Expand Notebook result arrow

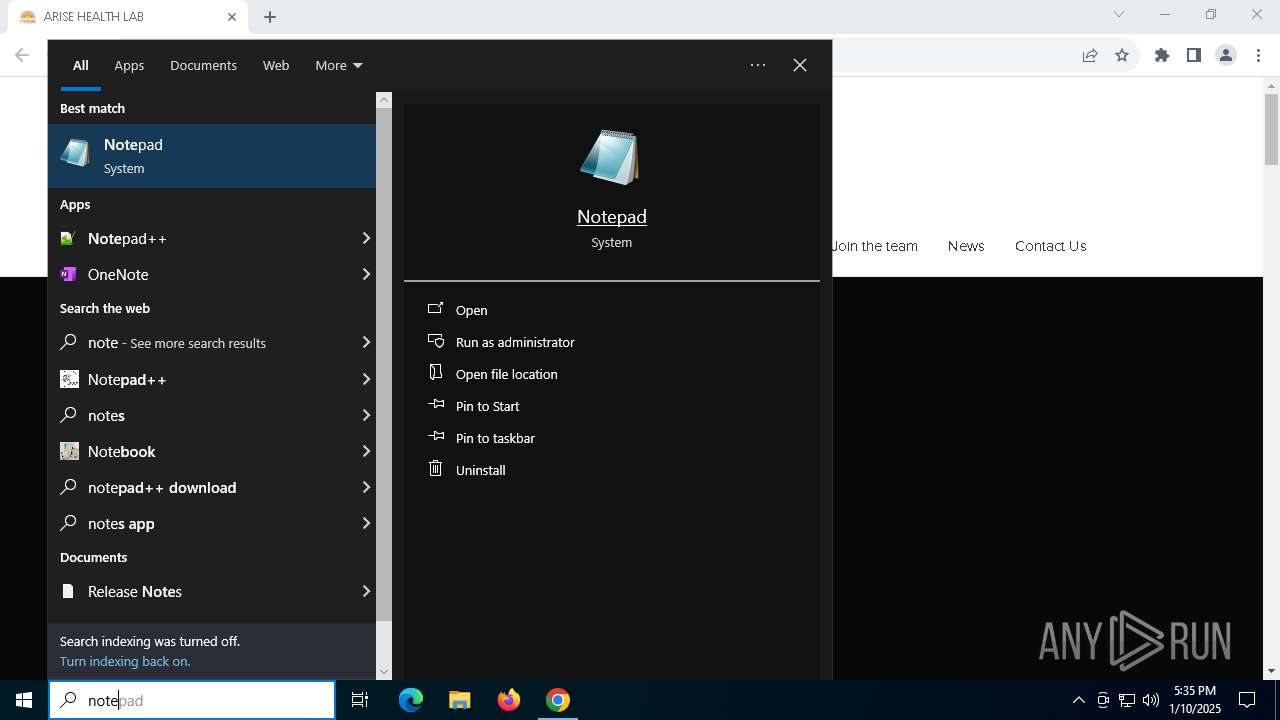(366, 451)
